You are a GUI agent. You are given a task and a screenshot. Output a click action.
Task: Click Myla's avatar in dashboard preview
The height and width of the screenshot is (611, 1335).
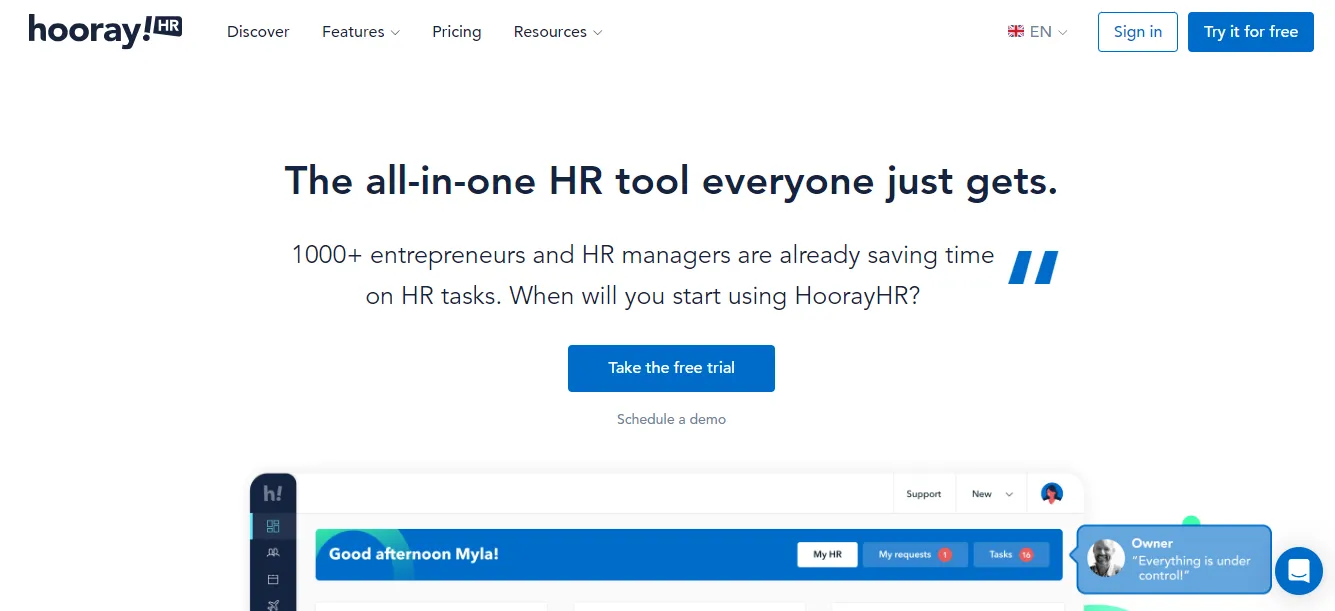coord(1051,493)
